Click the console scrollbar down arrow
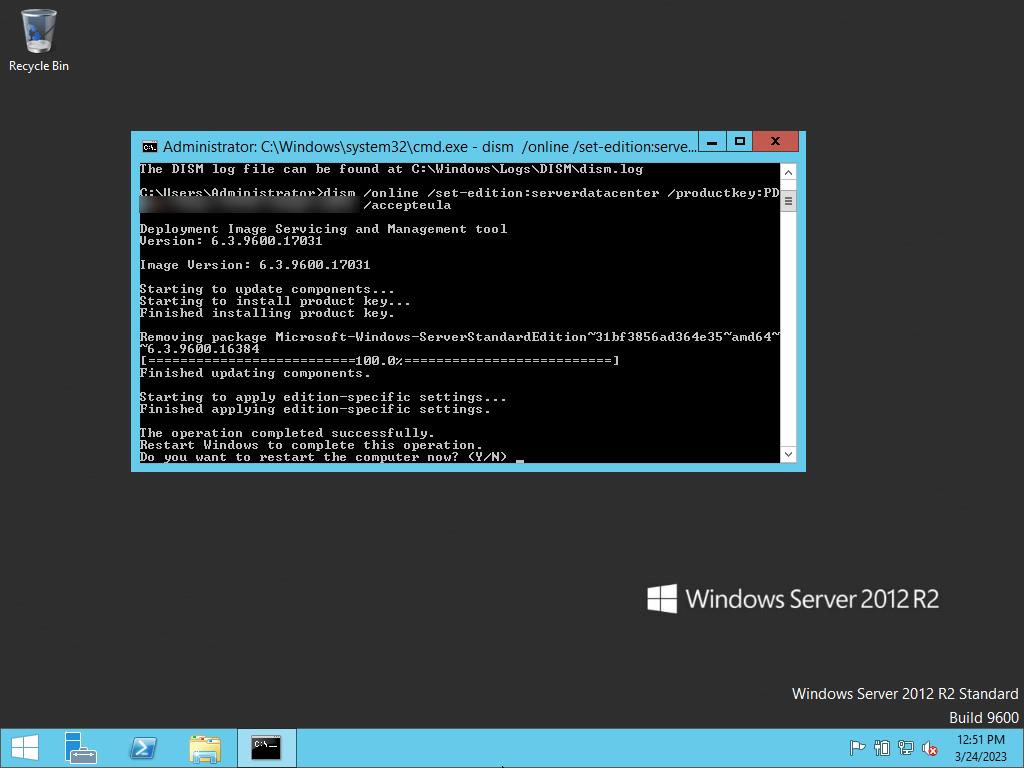Viewport: 1024px width, 768px height. (x=788, y=454)
